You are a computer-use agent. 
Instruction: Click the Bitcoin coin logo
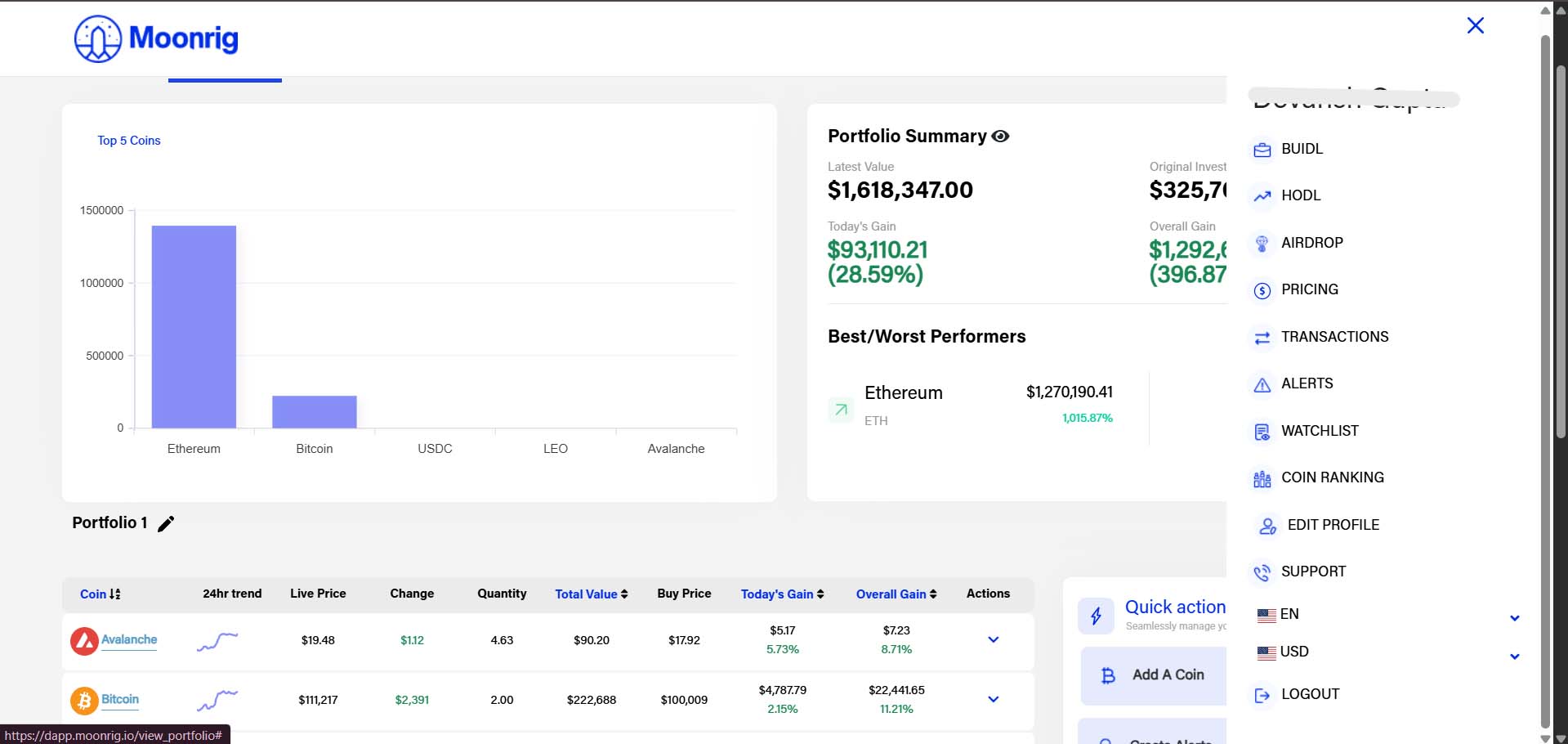point(84,701)
